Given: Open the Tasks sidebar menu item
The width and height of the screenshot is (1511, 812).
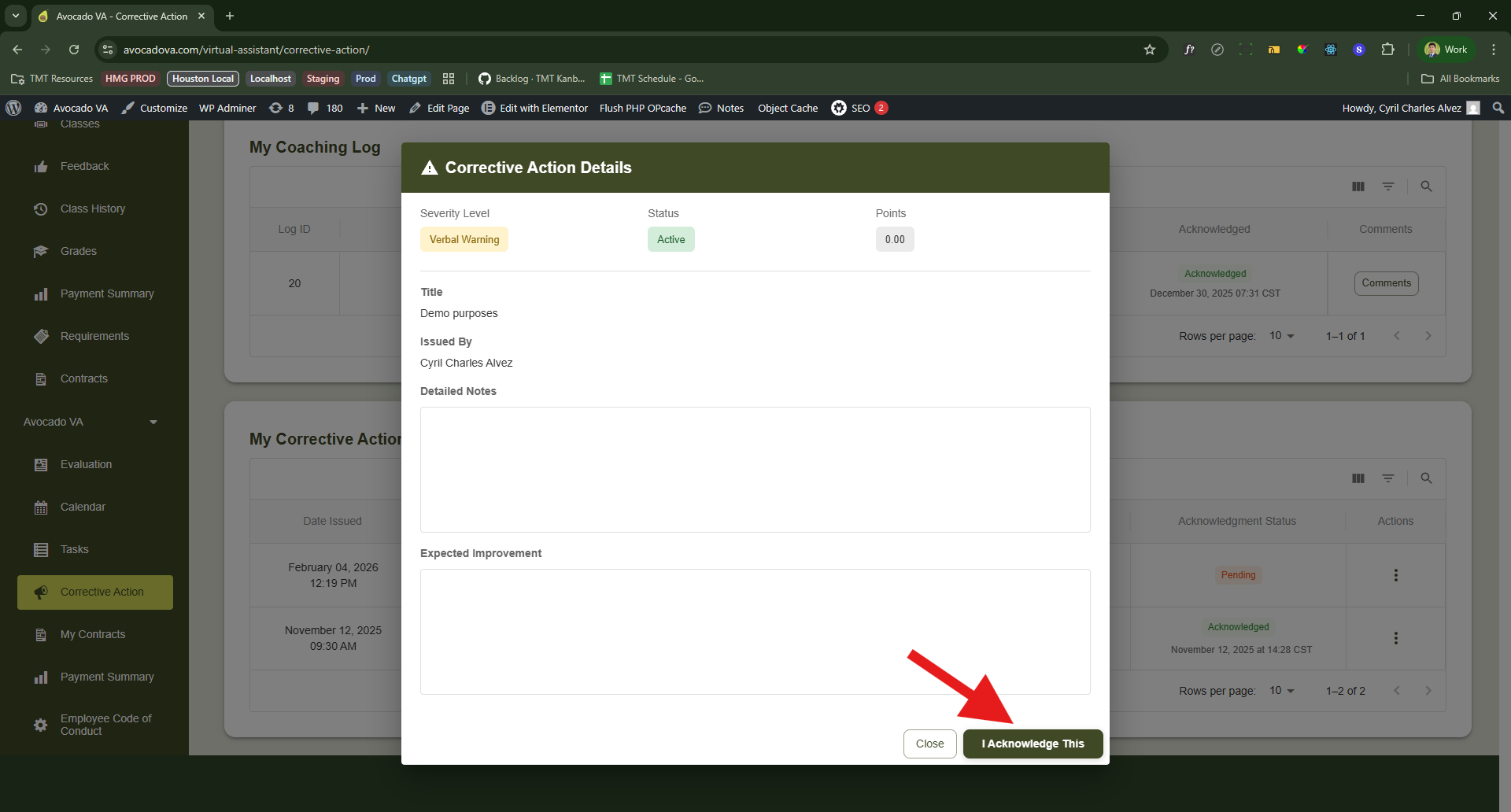Looking at the screenshot, I should tap(75, 549).
